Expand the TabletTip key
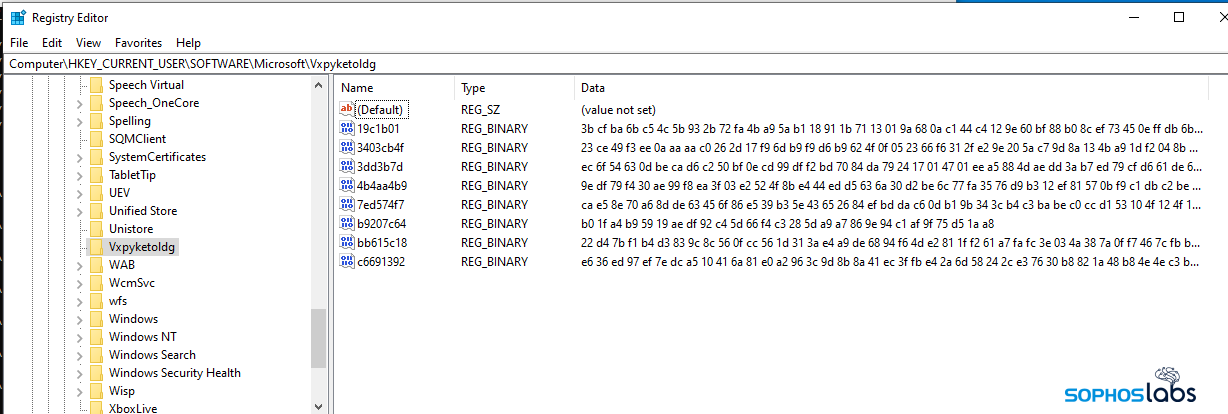Viewport: 1228px width, 414px height. [80, 175]
